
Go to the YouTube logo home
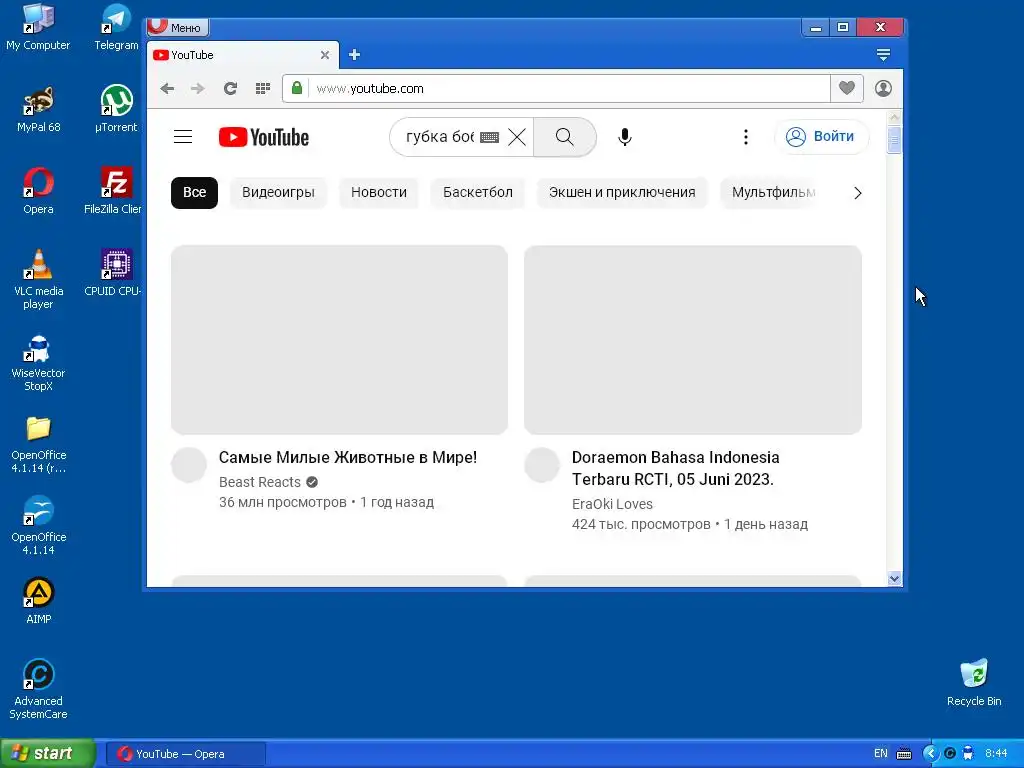(x=264, y=137)
